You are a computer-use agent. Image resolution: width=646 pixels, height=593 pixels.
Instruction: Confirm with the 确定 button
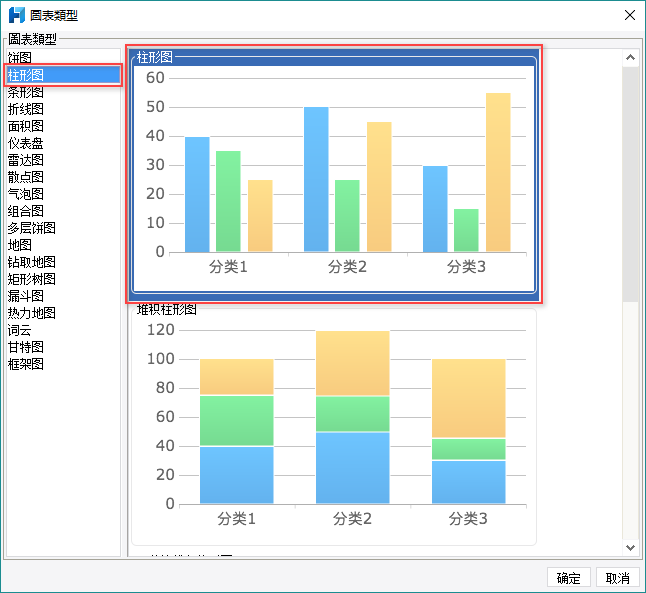[569, 578]
